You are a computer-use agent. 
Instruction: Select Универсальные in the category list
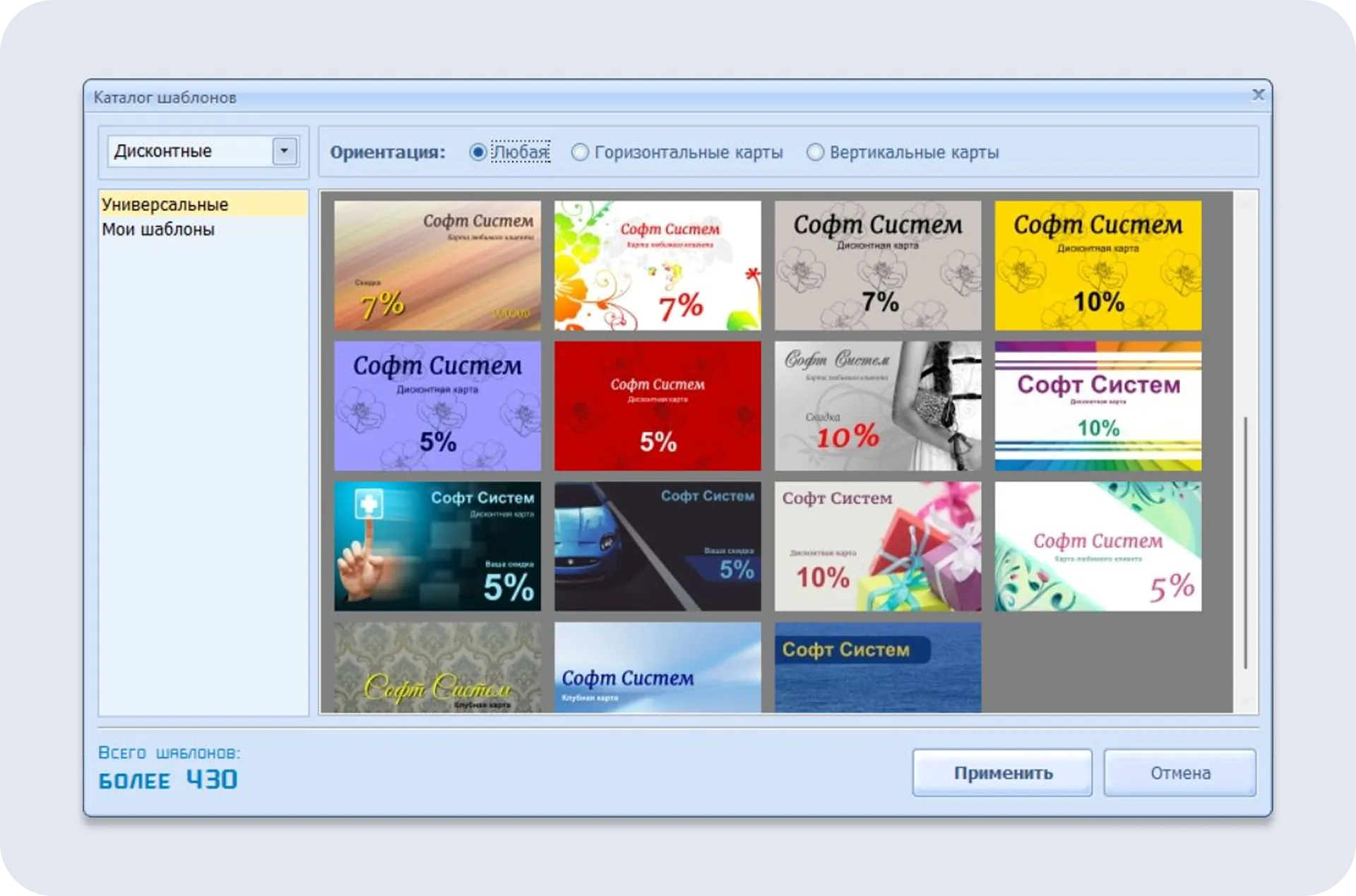203,204
